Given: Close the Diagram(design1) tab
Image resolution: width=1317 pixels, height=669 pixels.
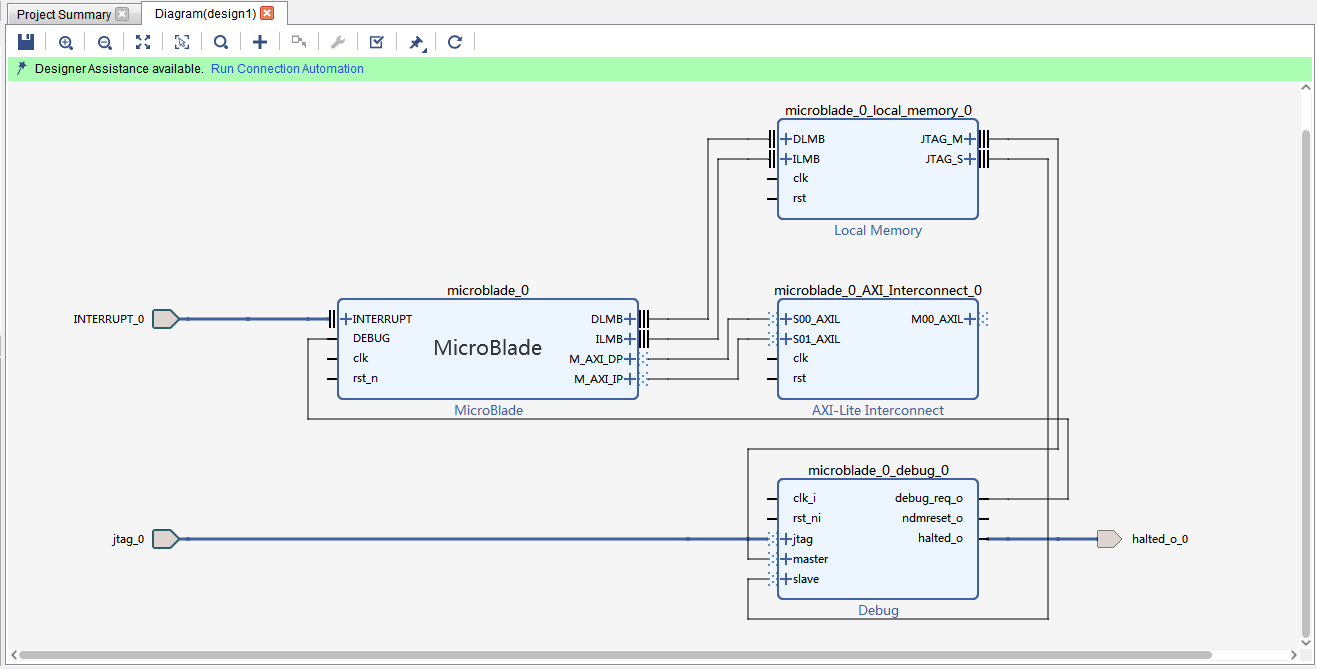Looking at the screenshot, I should click(267, 14).
